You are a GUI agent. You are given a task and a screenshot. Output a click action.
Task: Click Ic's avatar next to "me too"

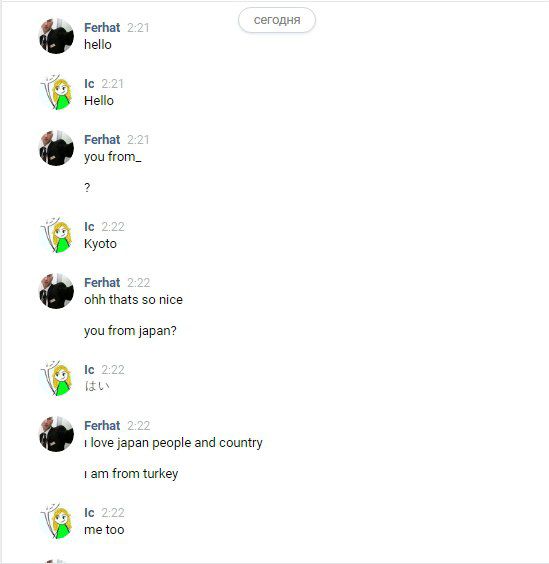(56, 521)
